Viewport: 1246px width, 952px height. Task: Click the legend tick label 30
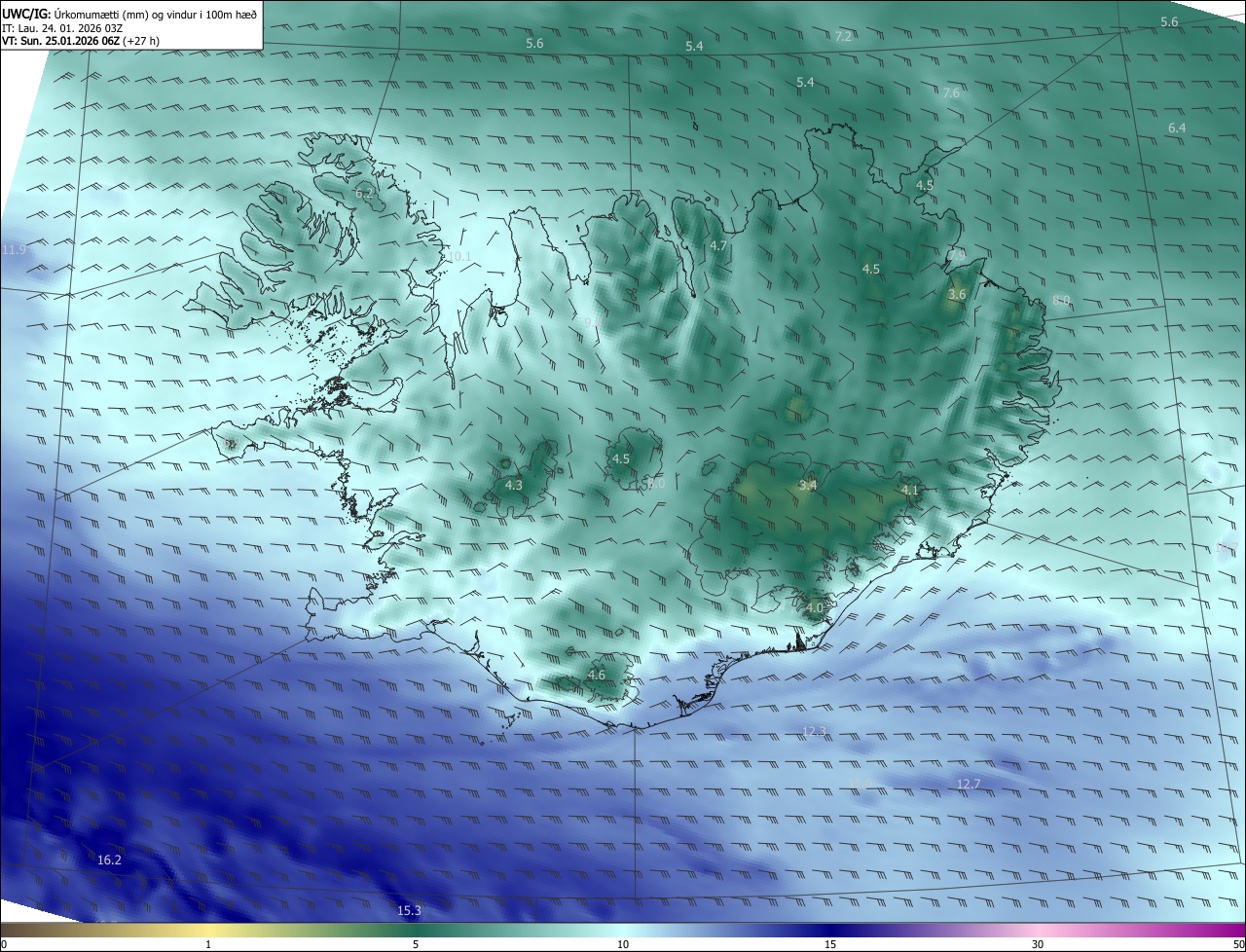(1038, 944)
